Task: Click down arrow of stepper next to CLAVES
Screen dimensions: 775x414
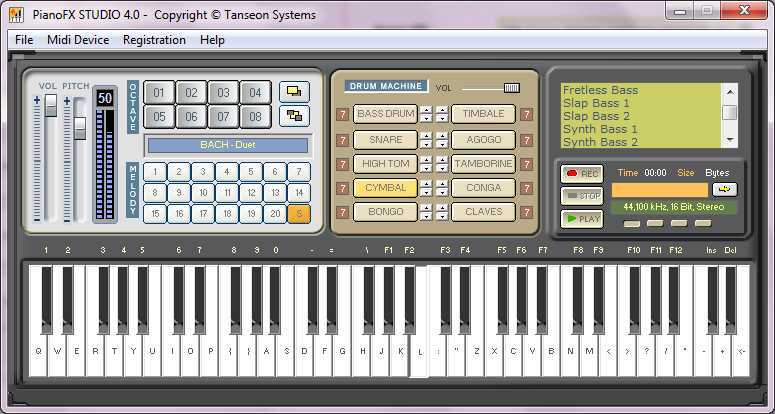Action: pos(442,216)
